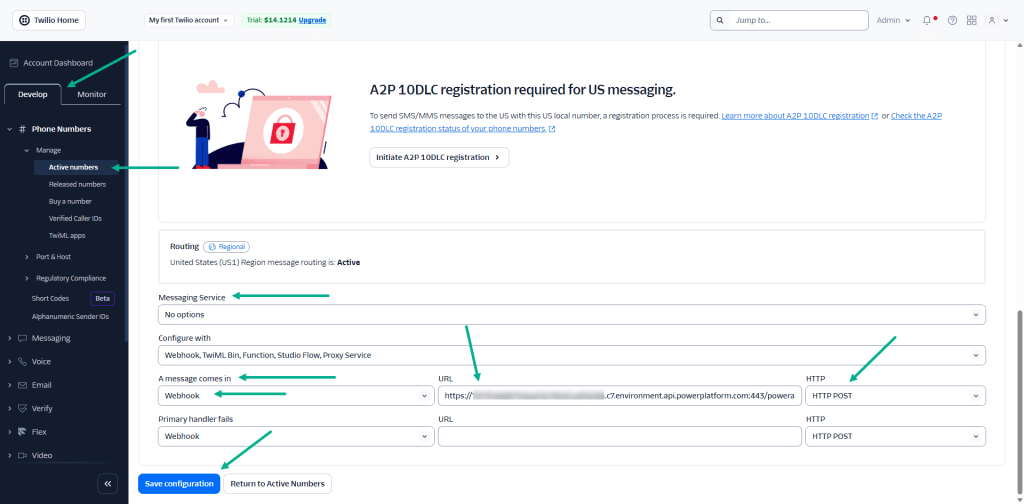Viewport: 1024px width, 504px height.
Task: Open the Admin dropdown menu
Action: click(893, 20)
